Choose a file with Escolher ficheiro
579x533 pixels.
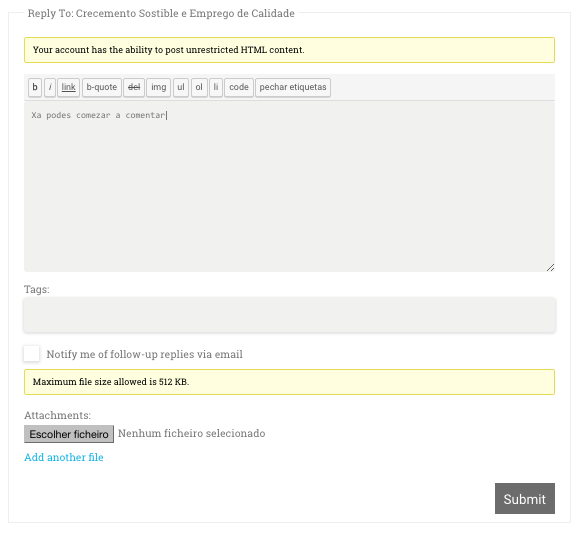(x=69, y=434)
